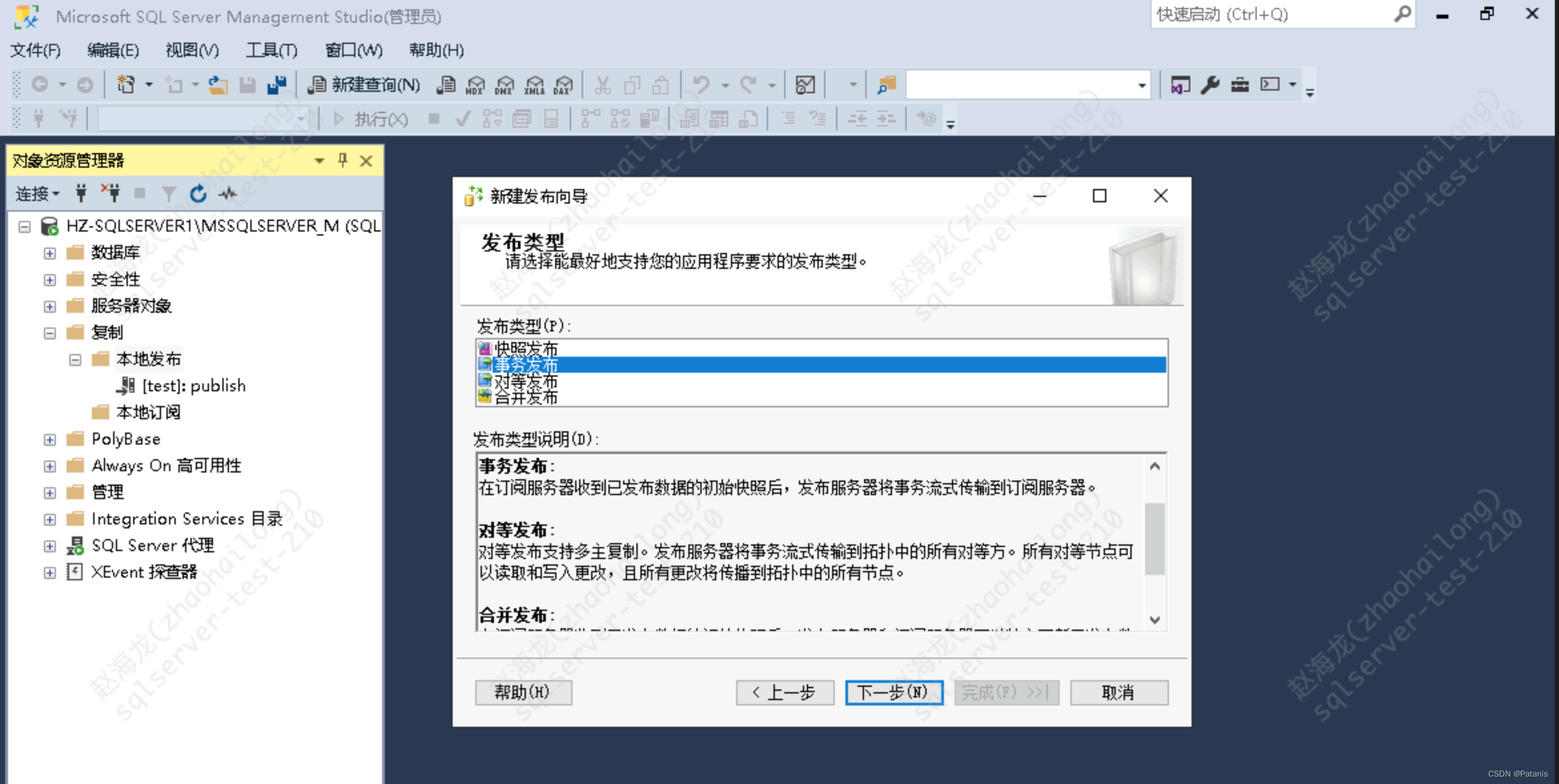Click the refresh icon in Object Explorer
Screen dimensions: 1559x784
(198, 194)
